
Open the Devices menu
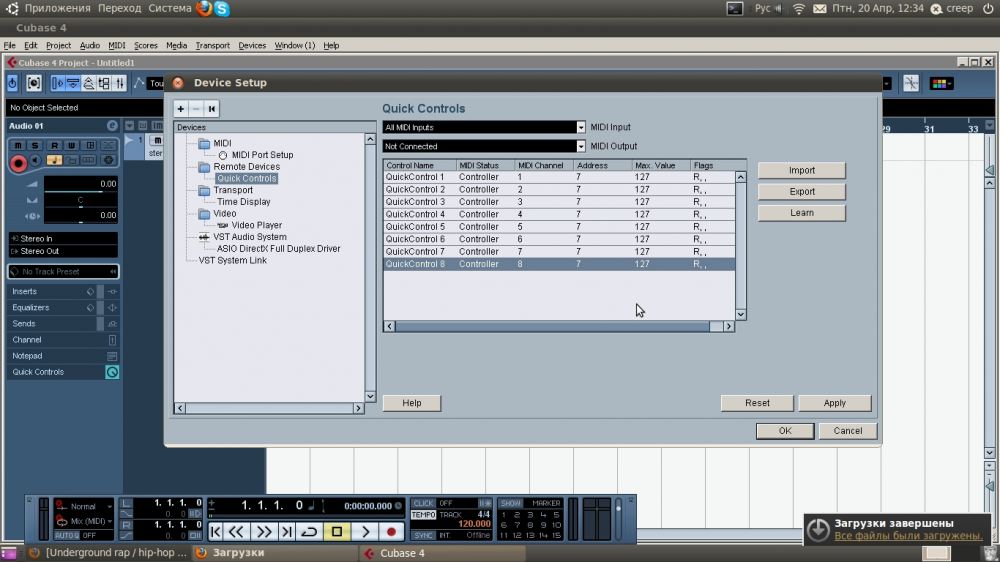pos(252,46)
